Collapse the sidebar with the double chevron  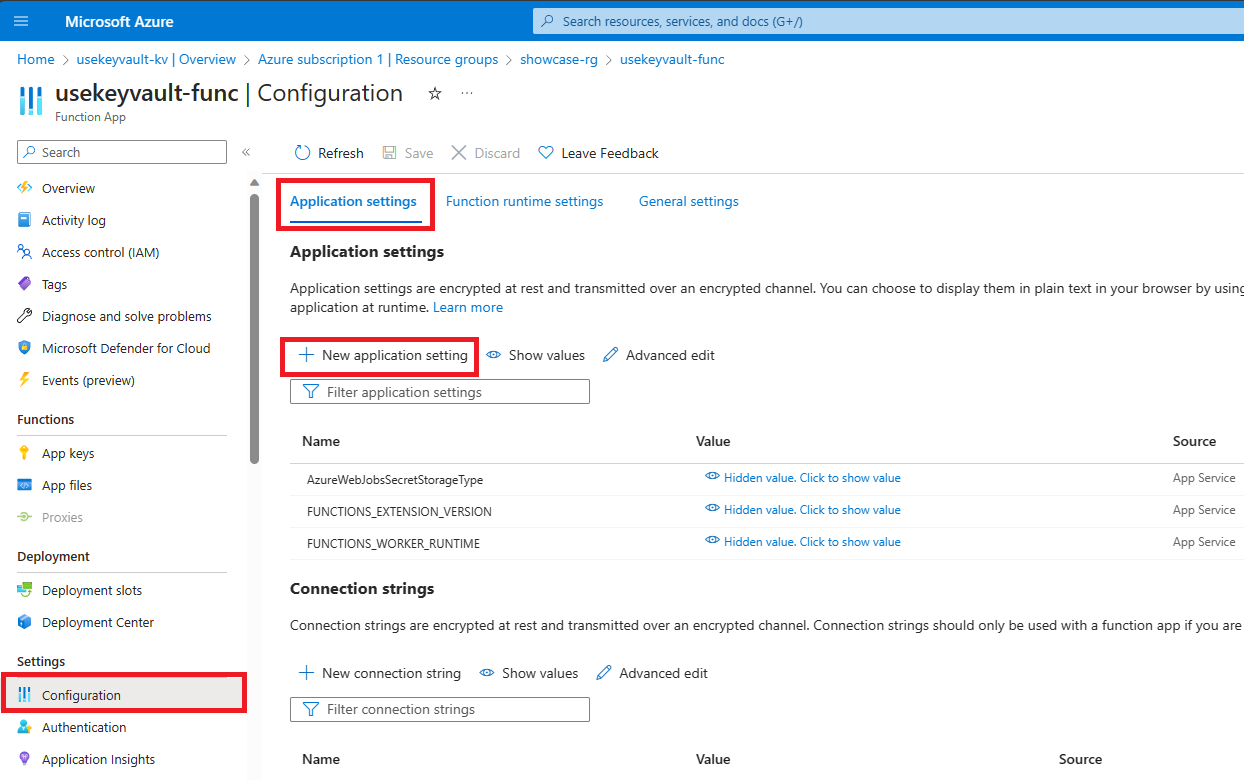tap(246, 152)
